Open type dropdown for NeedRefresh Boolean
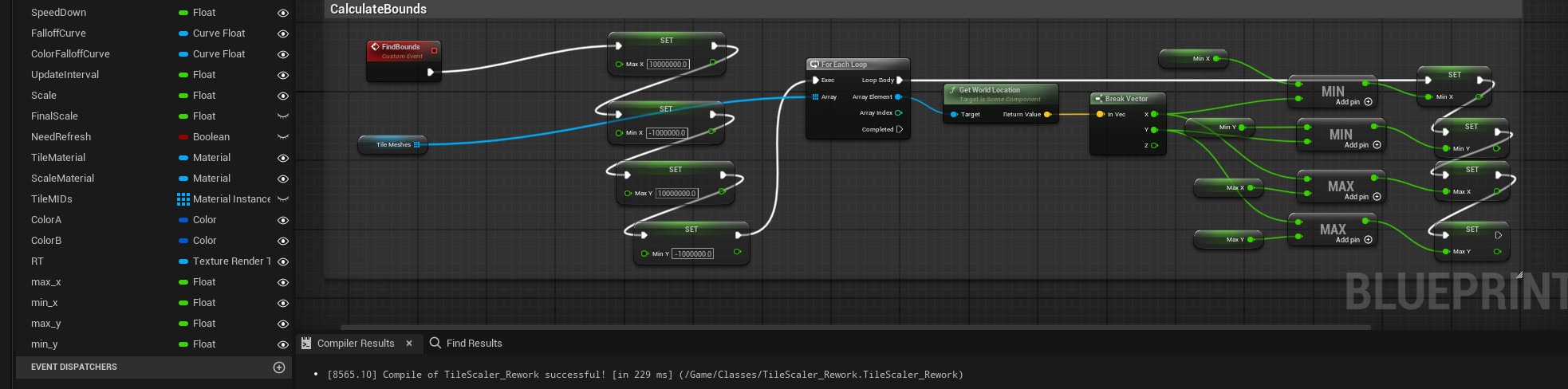 pyautogui.click(x=211, y=137)
